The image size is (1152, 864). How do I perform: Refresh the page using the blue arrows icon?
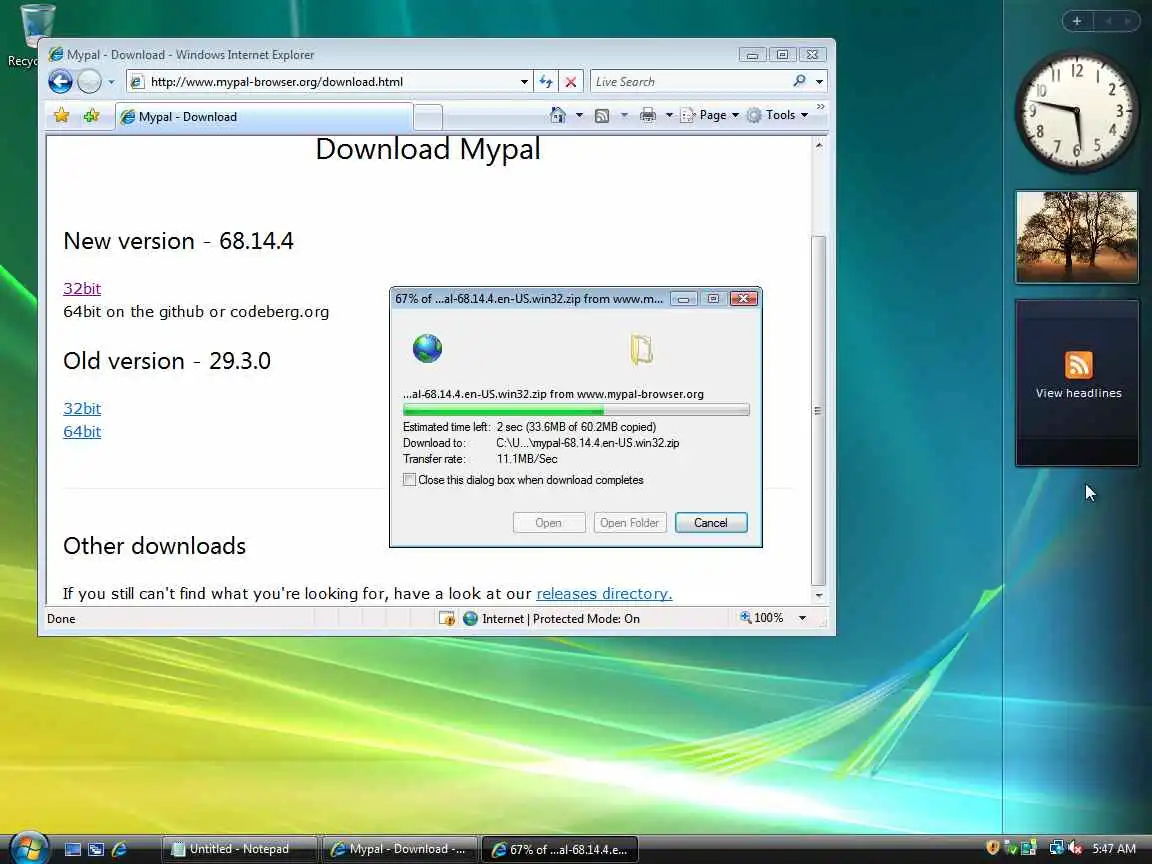point(546,82)
